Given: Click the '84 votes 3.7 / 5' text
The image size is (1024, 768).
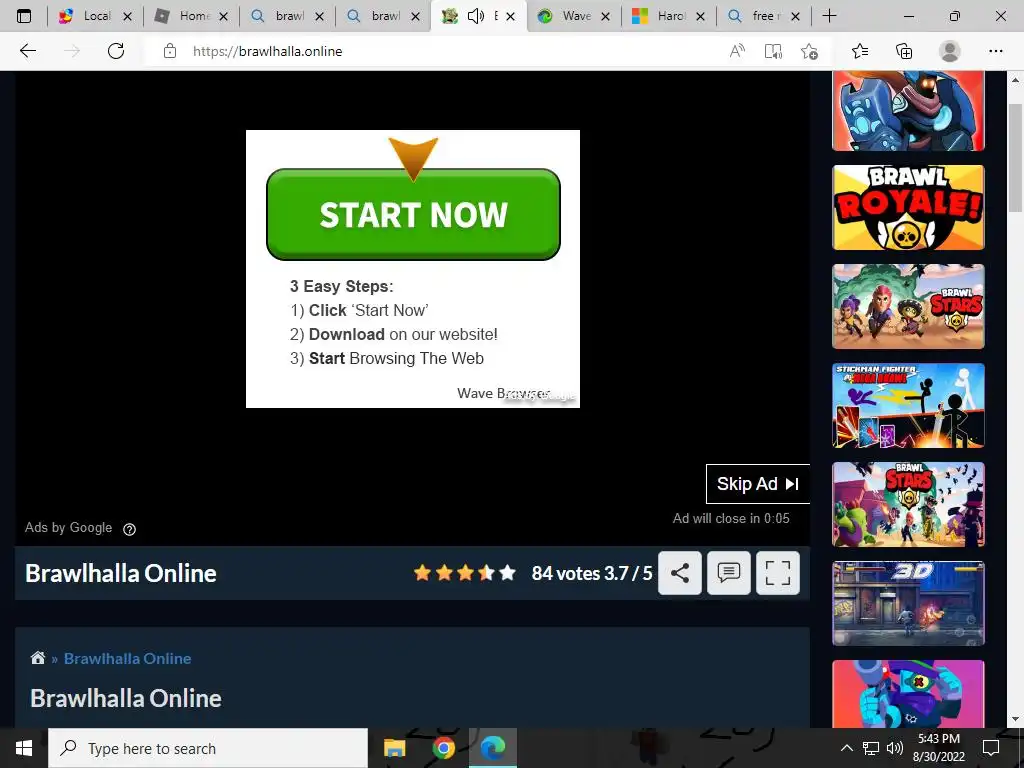Looking at the screenshot, I should click(592, 573).
